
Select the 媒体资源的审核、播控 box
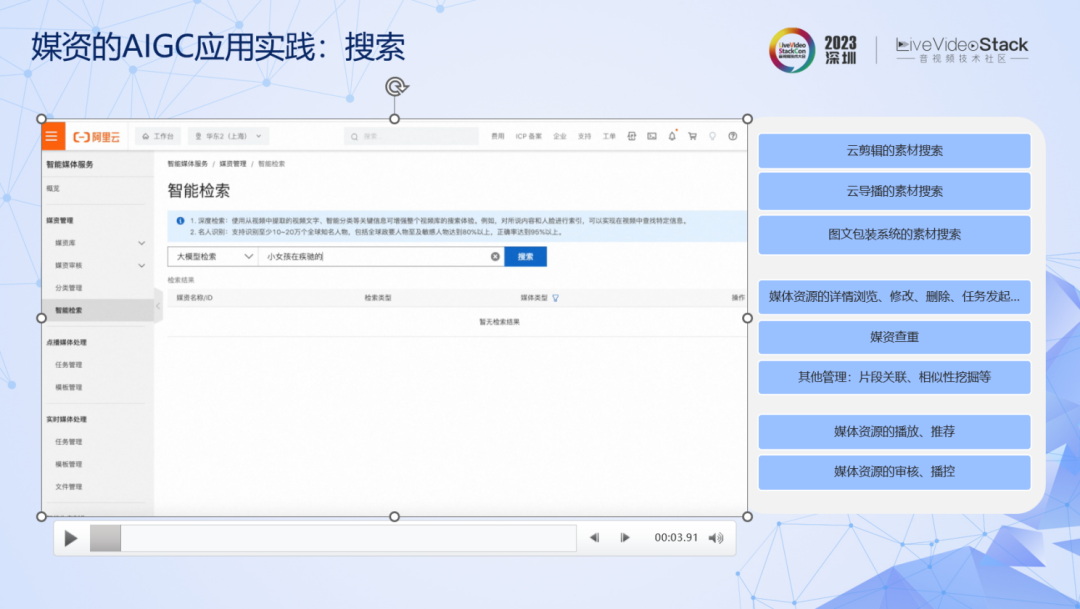pyautogui.click(x=894, y=472)
